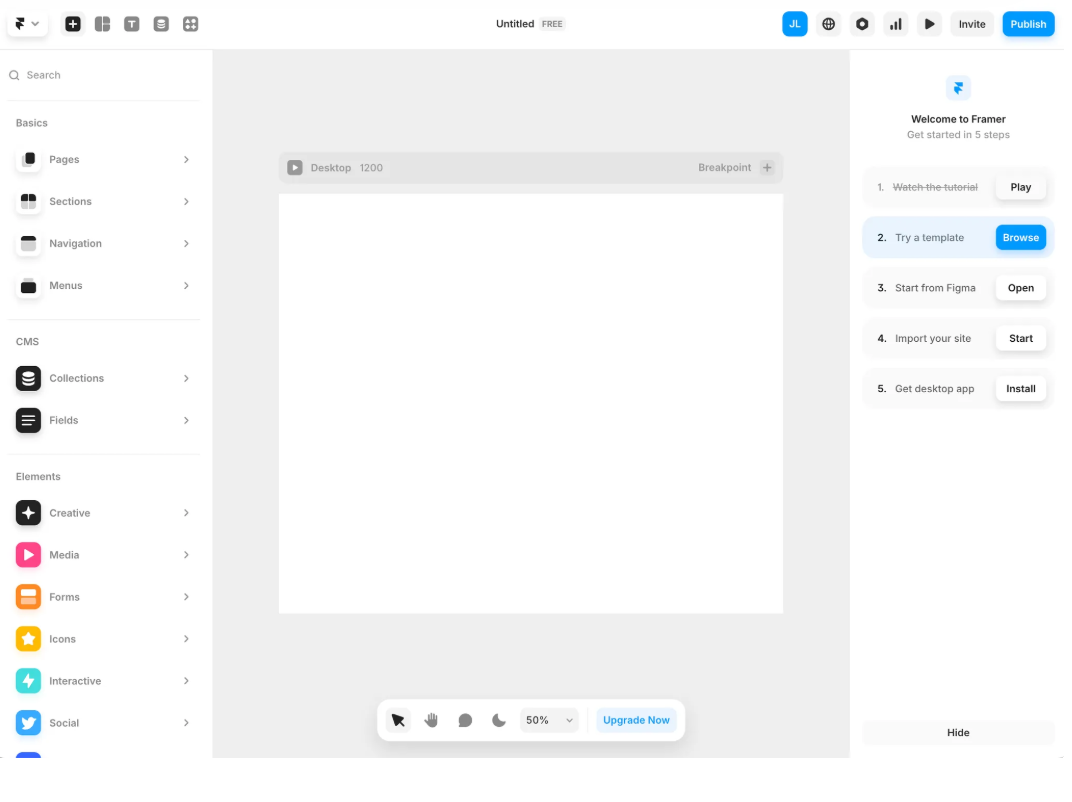Open the globe site settings icon
This screenshot has height=802, width=1072.
point(829,24)
